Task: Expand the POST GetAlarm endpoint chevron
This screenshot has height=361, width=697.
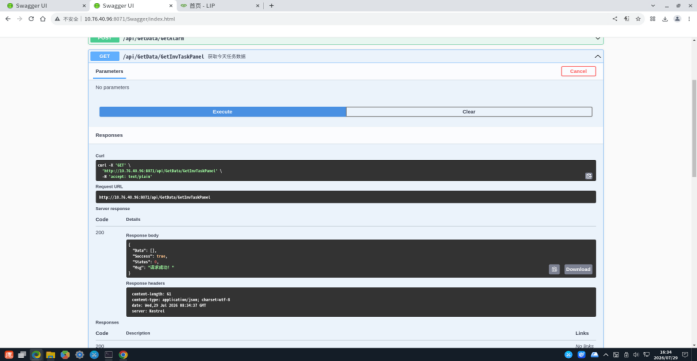Action: (597, 39)
